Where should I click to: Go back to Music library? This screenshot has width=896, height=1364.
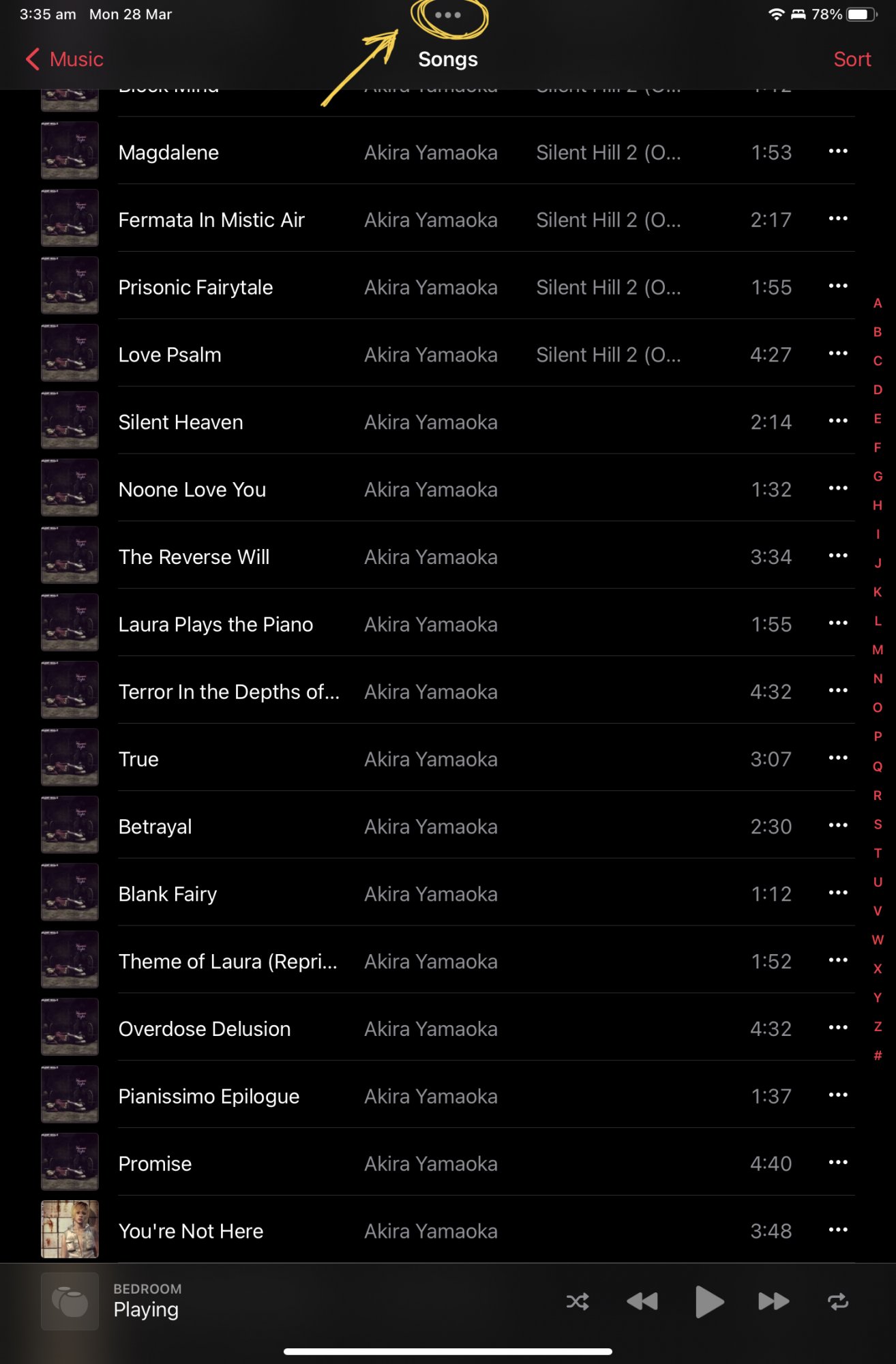click(65, 59)
